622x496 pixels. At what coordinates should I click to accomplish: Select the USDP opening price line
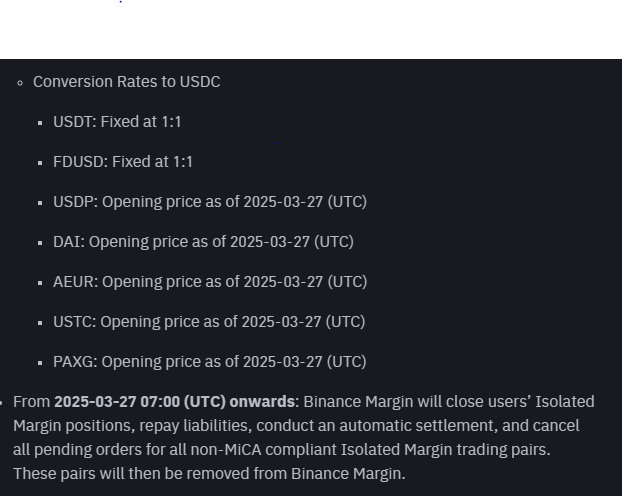(210, 202)
